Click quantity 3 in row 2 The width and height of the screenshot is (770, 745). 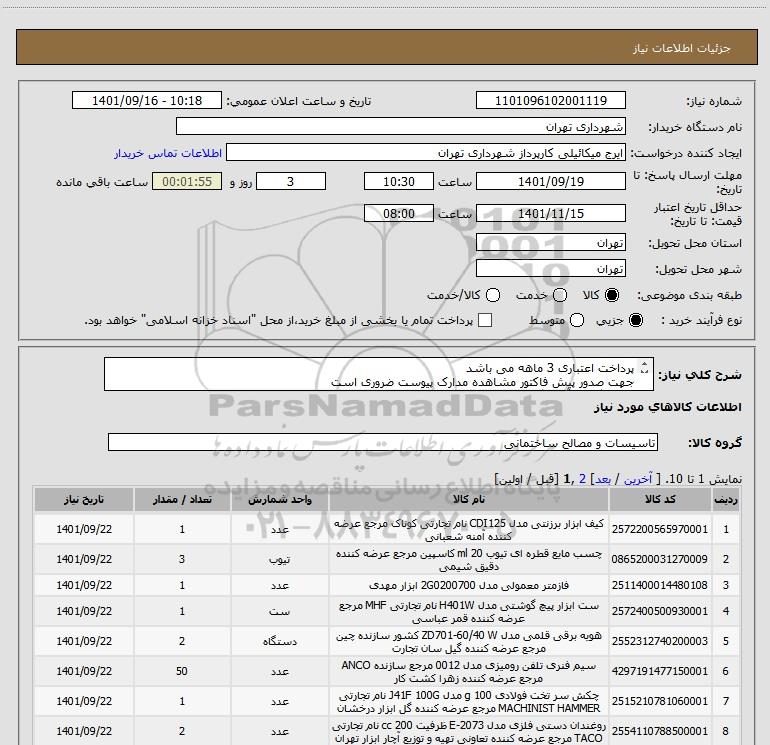182,559
